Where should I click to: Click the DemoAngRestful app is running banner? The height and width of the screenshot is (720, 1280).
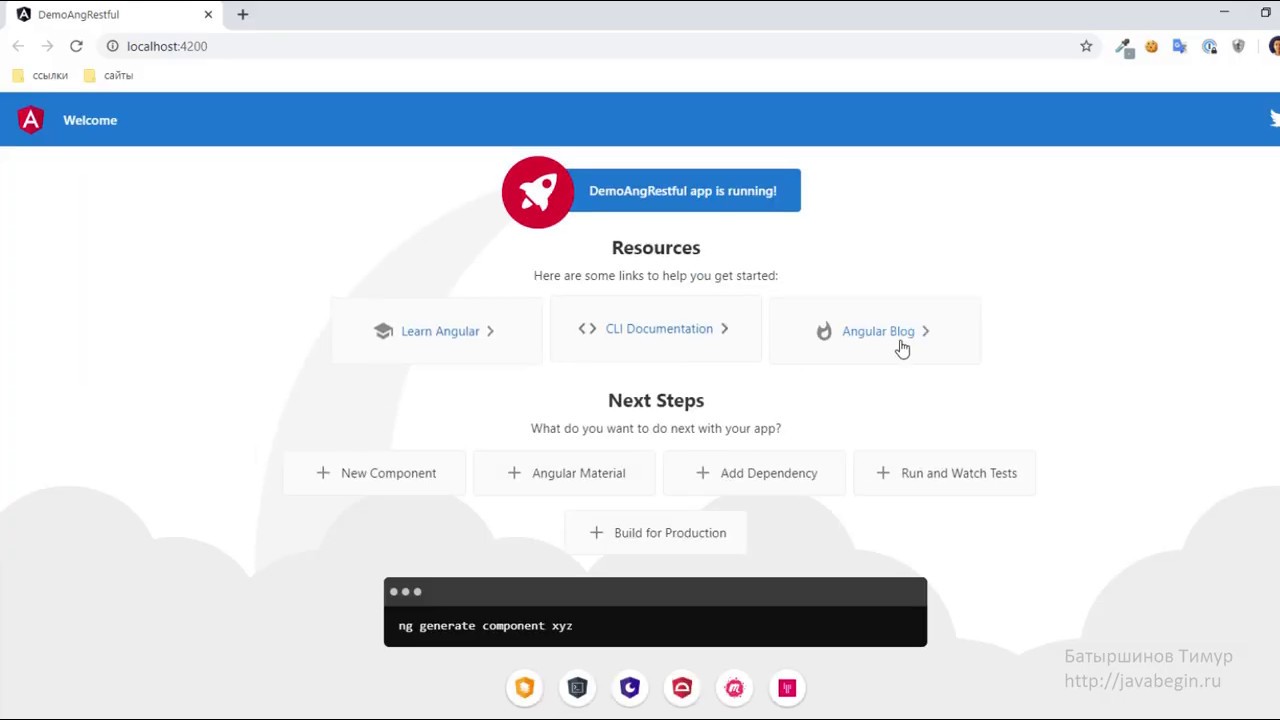(x=682, y=191)
